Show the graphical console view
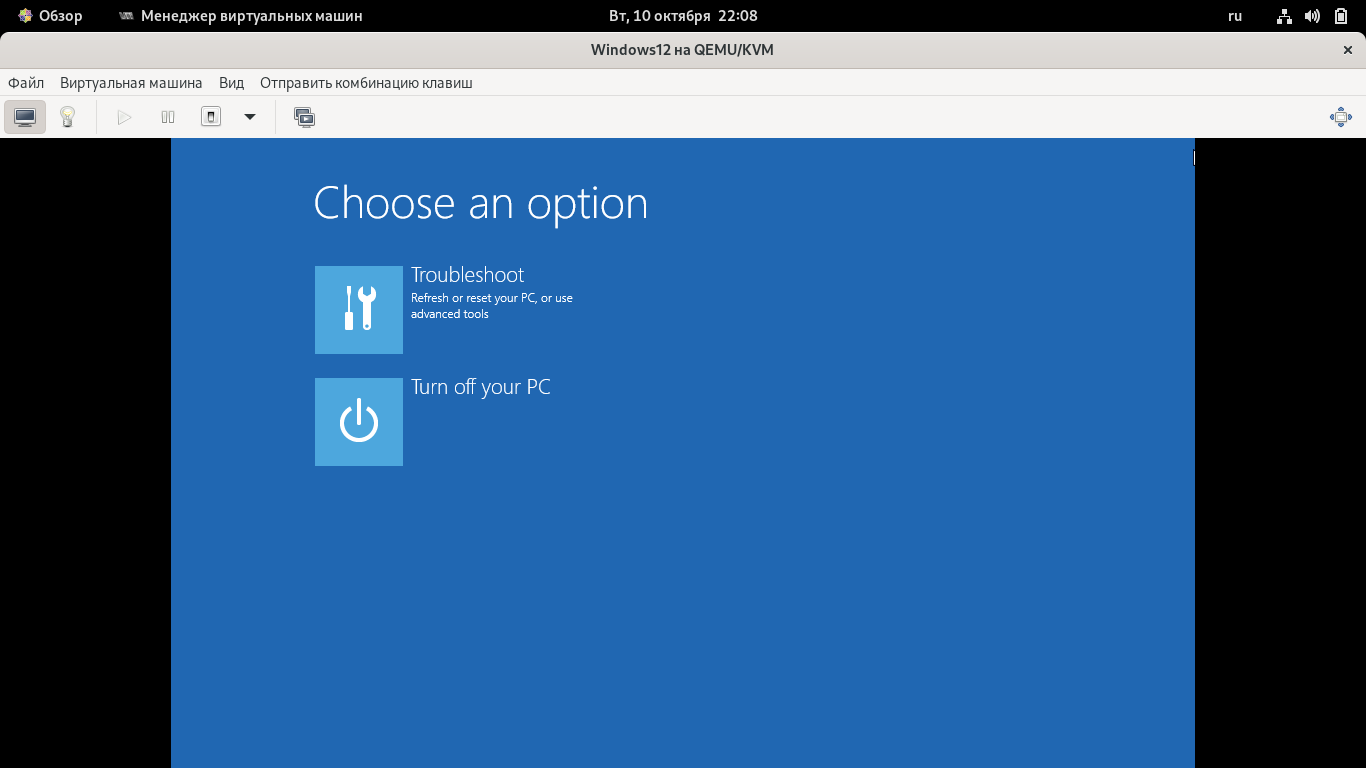The height and width of the screenshot is (768, 1366). click(x=25, y=117)
